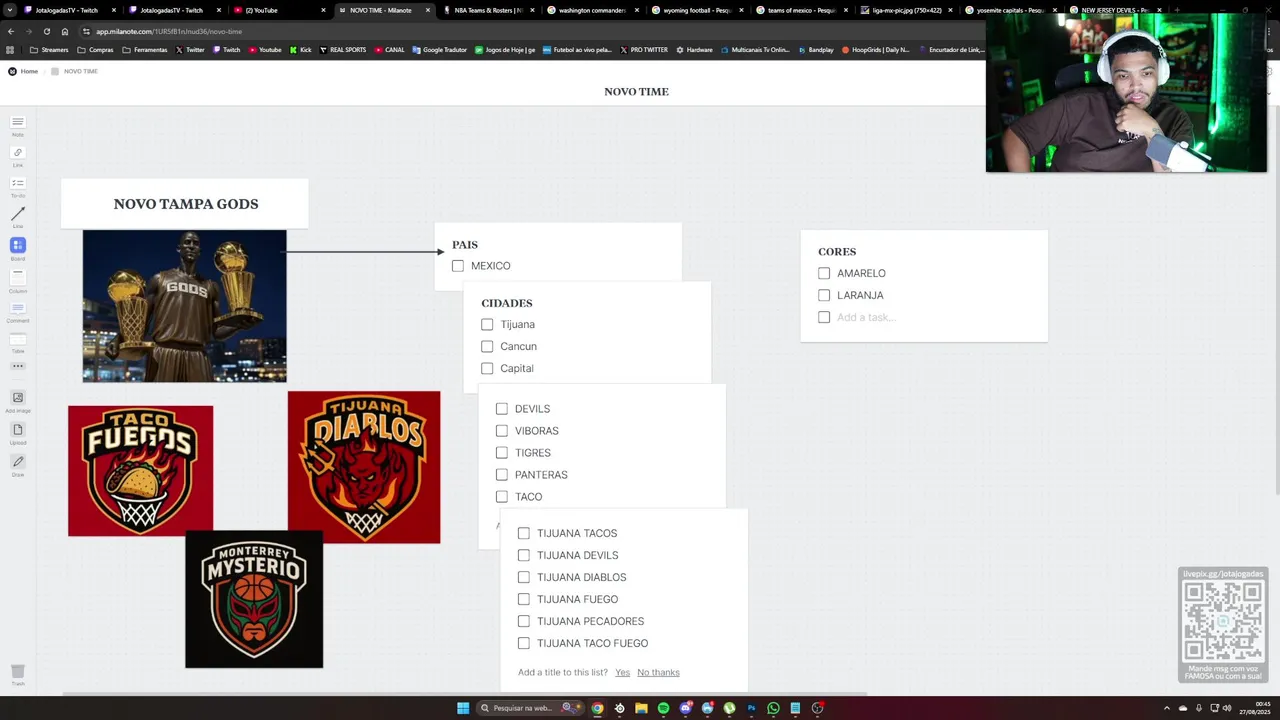Click Home in the Milanote breadcrumb
Viewport: 1280px width, 720px height.
coord(29,71)
